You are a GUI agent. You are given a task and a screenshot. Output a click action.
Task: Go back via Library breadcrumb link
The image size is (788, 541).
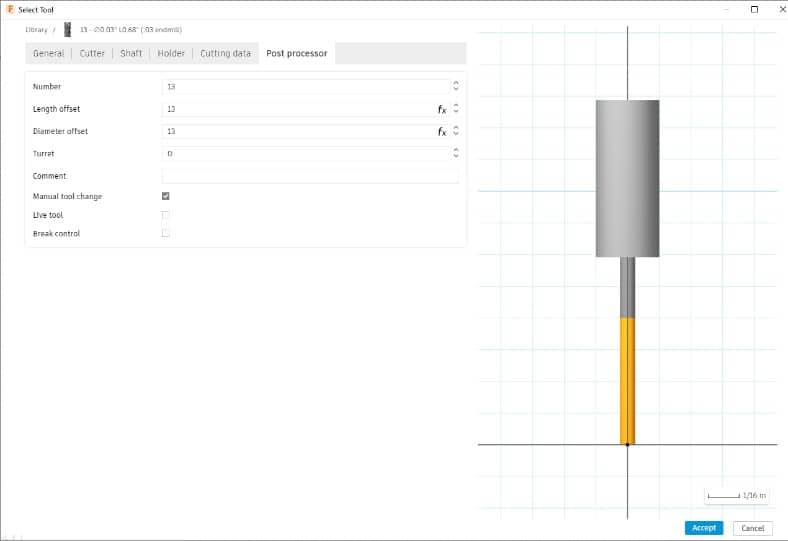click(x=36, y=30)
